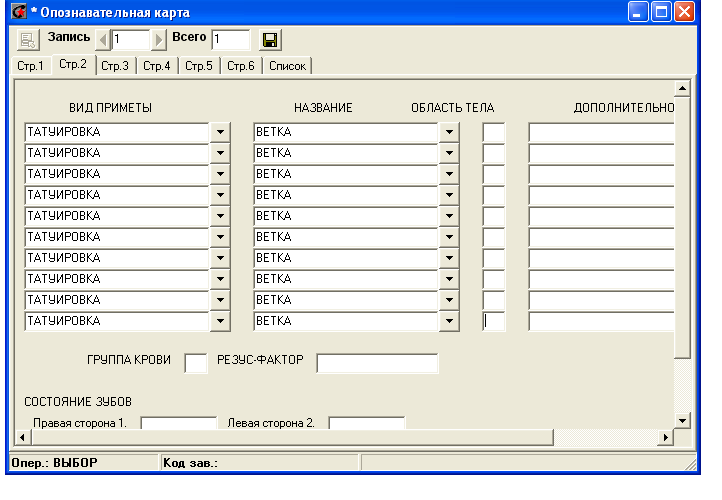Image resolution: width=722 pixels, height=500 pixels.
Task: Click the Левая сторона 2. field
Action: [x=367, y=423]
